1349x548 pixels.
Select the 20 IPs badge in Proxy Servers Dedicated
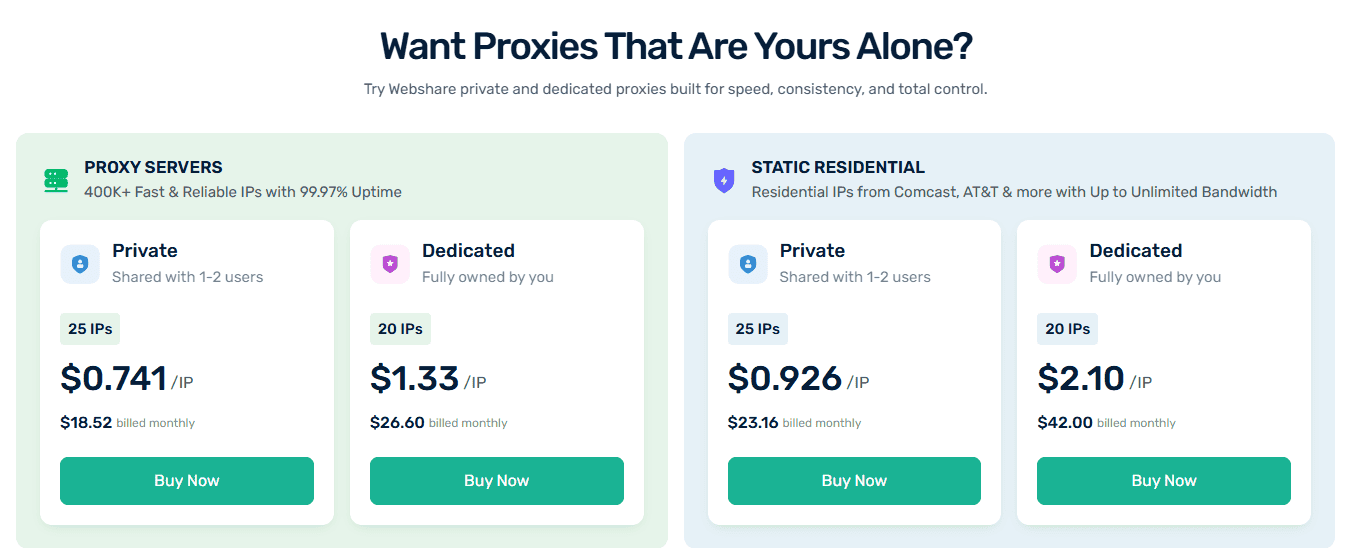coord(400,329)
